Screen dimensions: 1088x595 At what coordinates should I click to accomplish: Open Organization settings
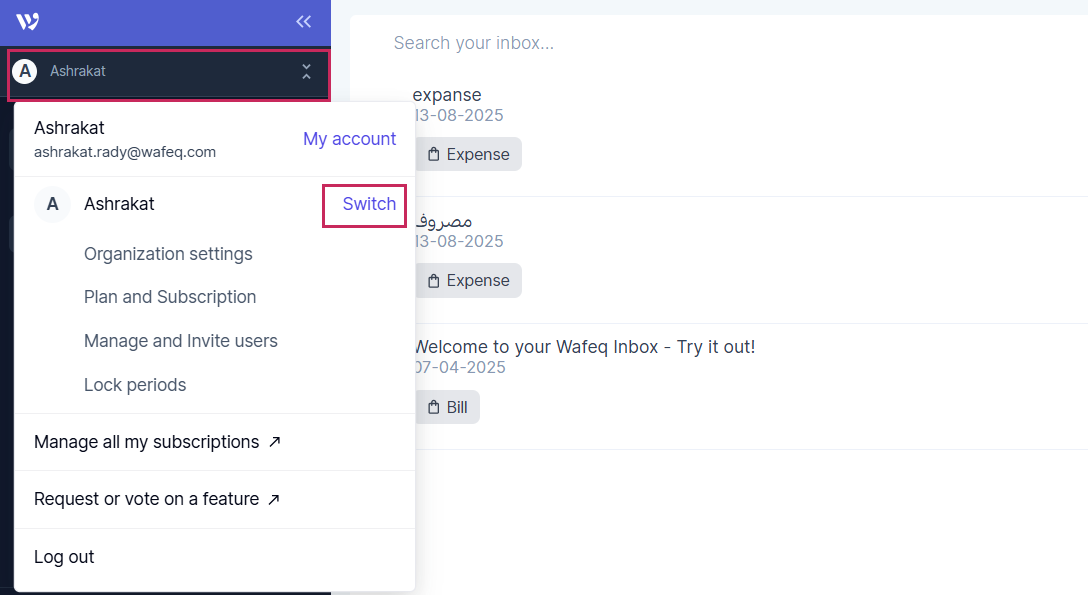tap(168, 254)
